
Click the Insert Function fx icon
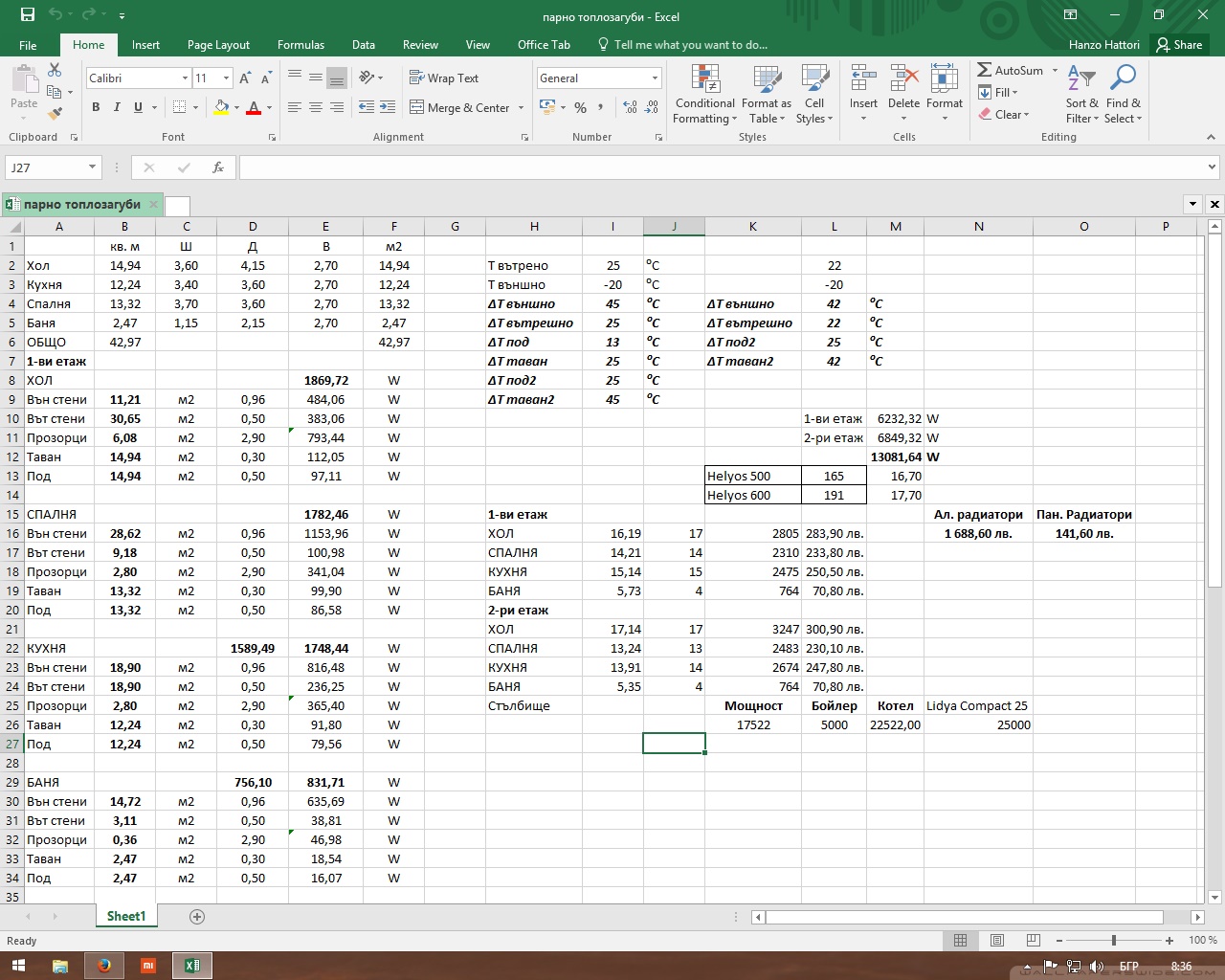coord(218,167)
